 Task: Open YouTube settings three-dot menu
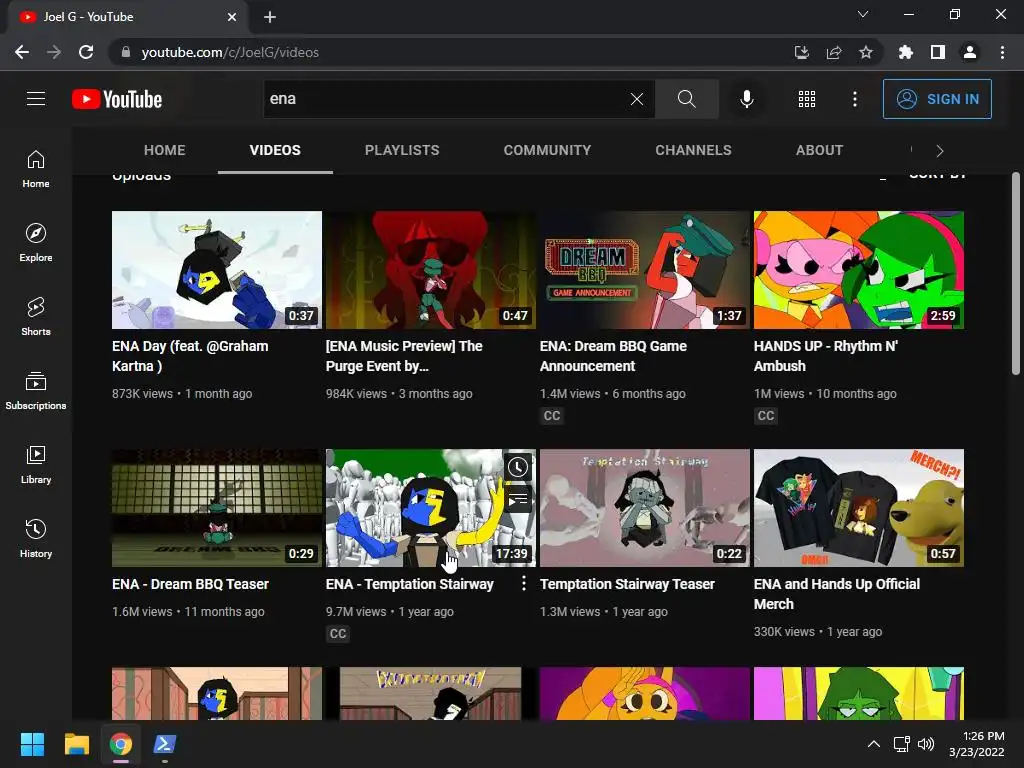[x=855, y=99]
